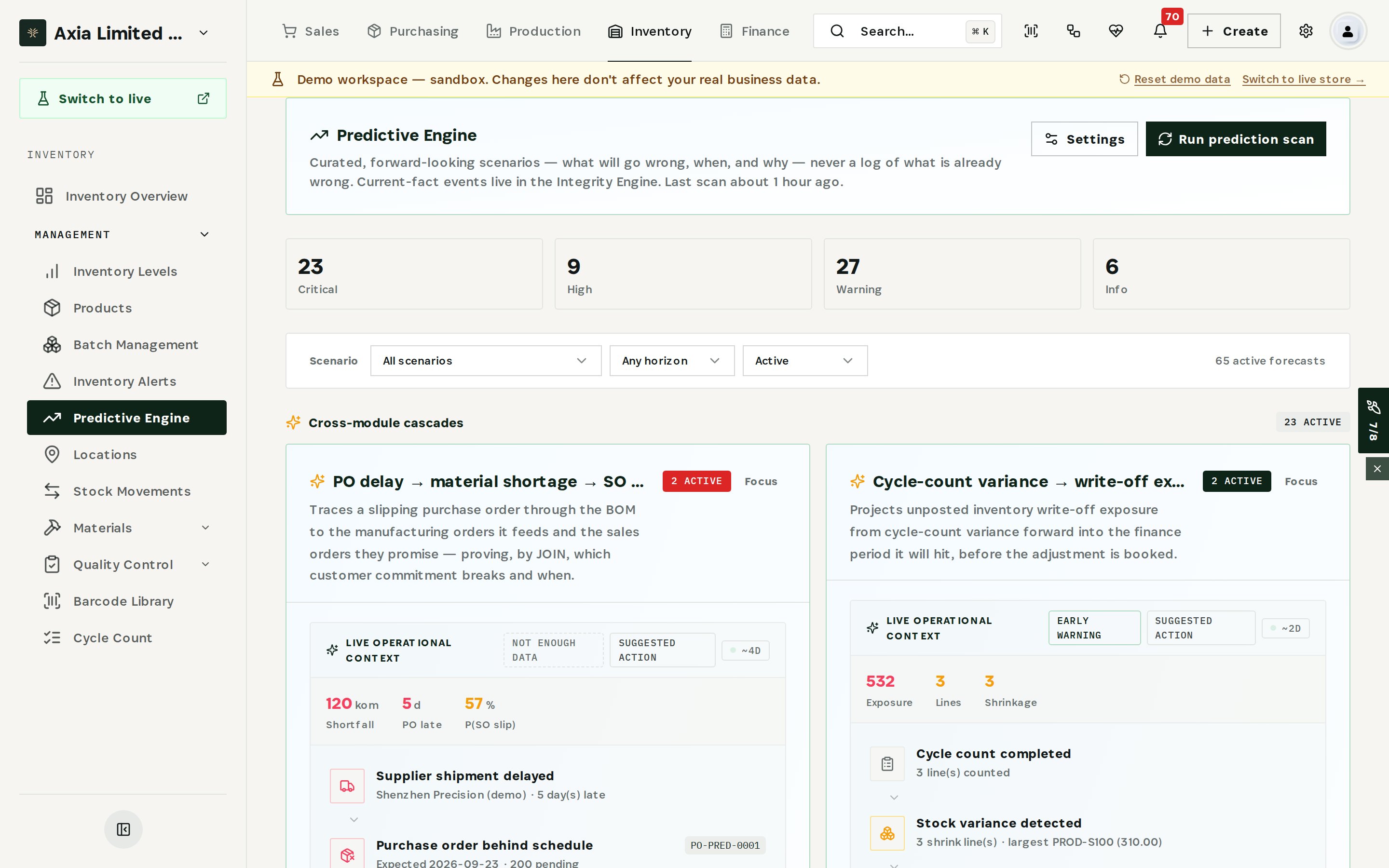Filter by the 23 Critical card
This screenshot has height=868, width=1389.
coord(414,274)
